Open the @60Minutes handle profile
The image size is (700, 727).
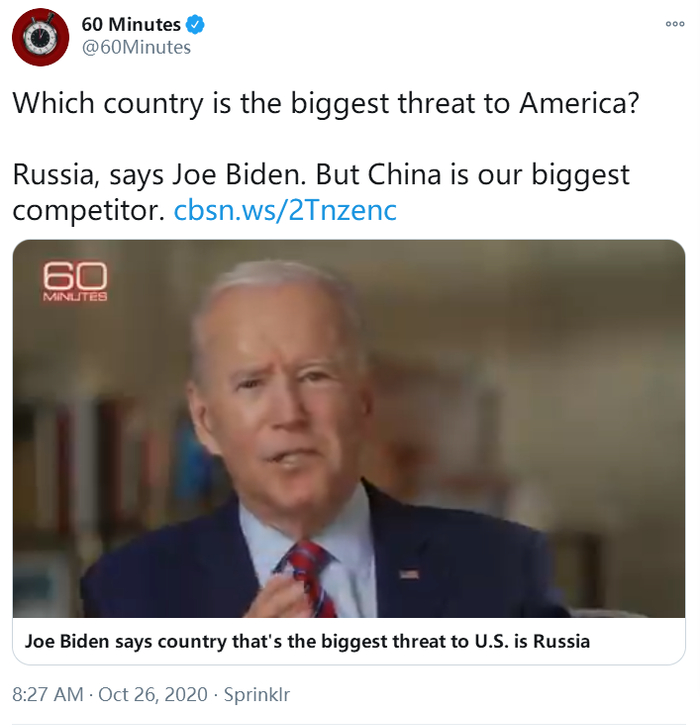pyautogui.click(x=136, y=47)
